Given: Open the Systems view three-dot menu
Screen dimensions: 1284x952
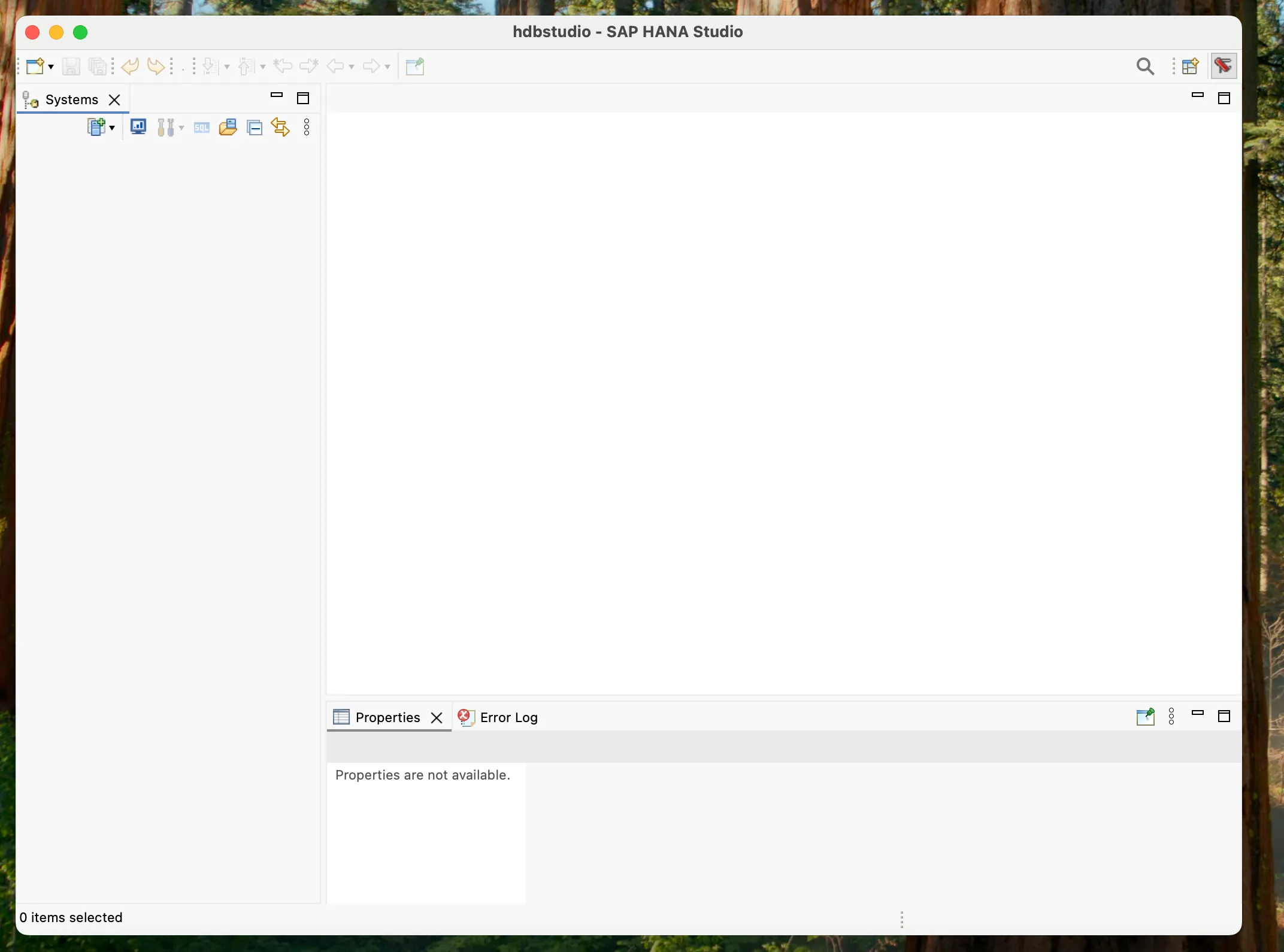Looking at the screenshot, I should pos(307,127).
